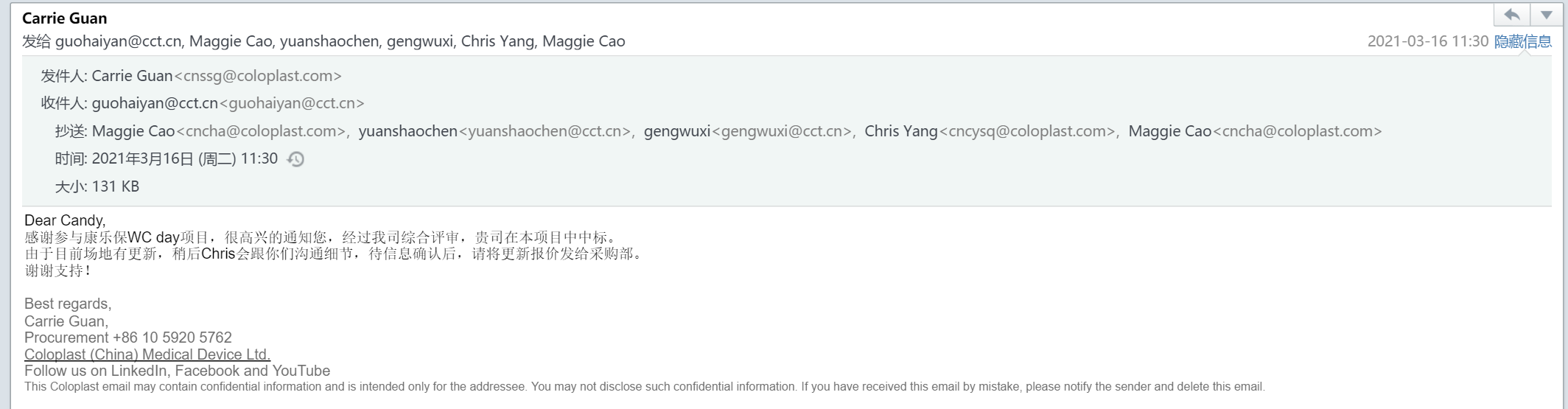This screenshot has height=409, width=1568.
Task: Click the clock history icon beside the time
Action: click(295, 159)
